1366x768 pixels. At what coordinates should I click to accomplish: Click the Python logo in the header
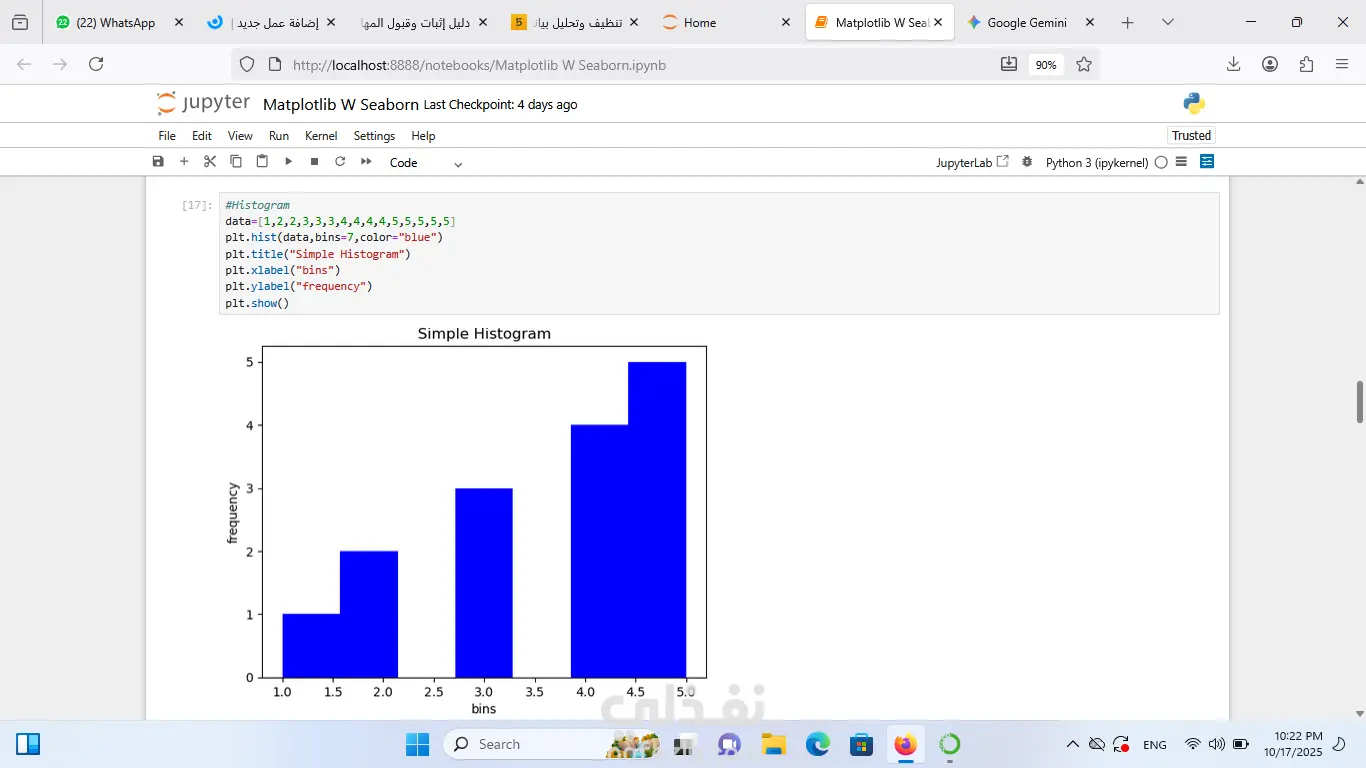1194,103
